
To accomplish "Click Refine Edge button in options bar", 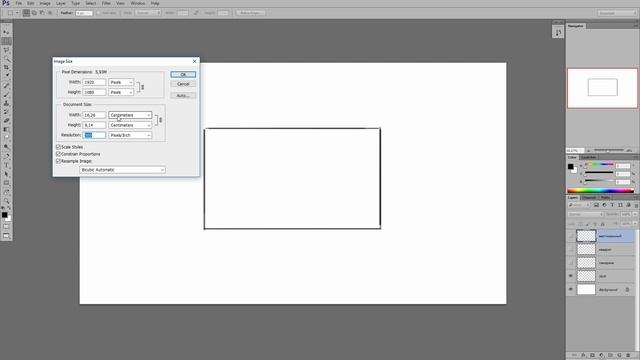I will (251, 13).
